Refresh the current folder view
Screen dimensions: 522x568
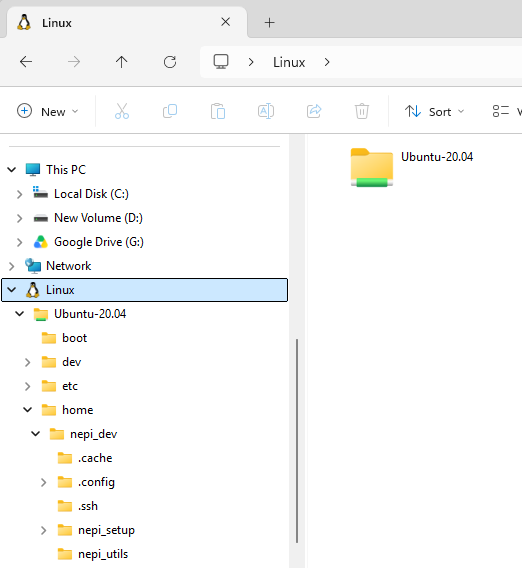tap(170, 62)
